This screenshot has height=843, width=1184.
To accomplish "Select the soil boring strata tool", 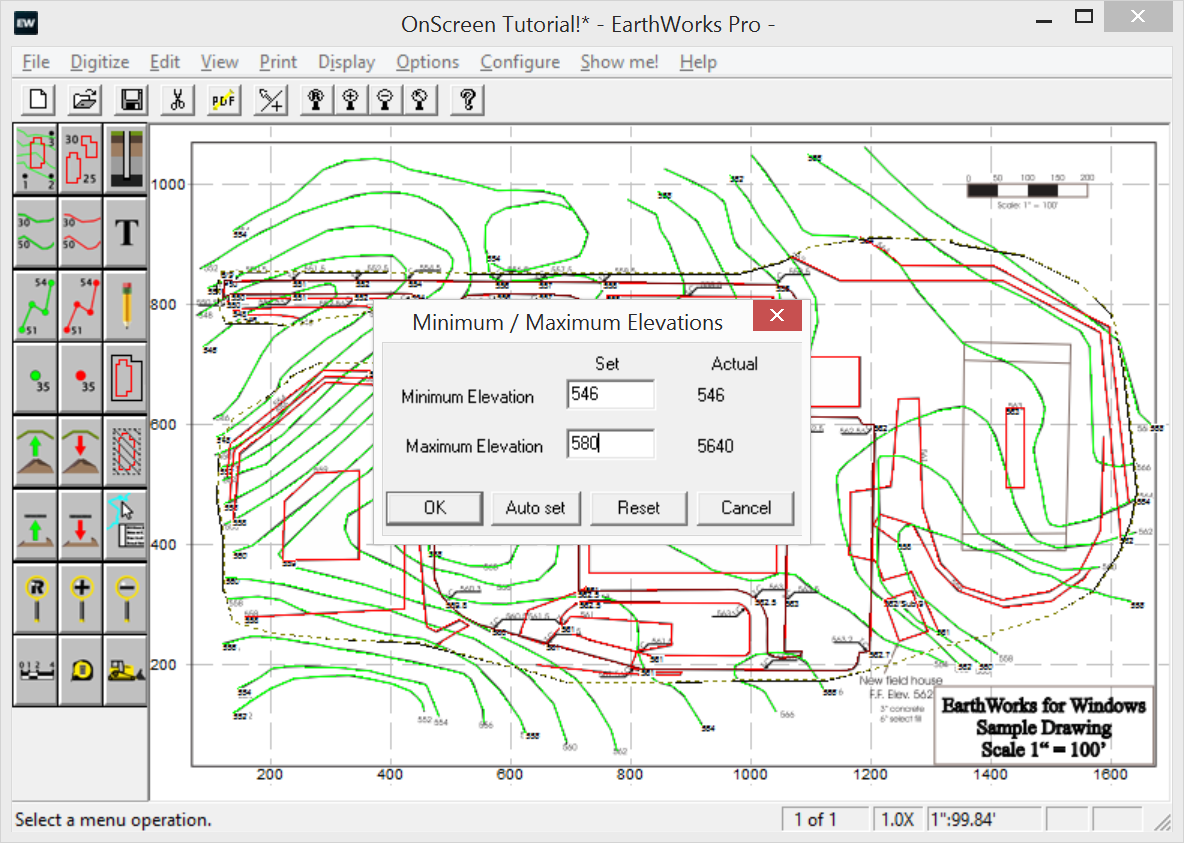I will pyautogui.click(x=126, y=159).
